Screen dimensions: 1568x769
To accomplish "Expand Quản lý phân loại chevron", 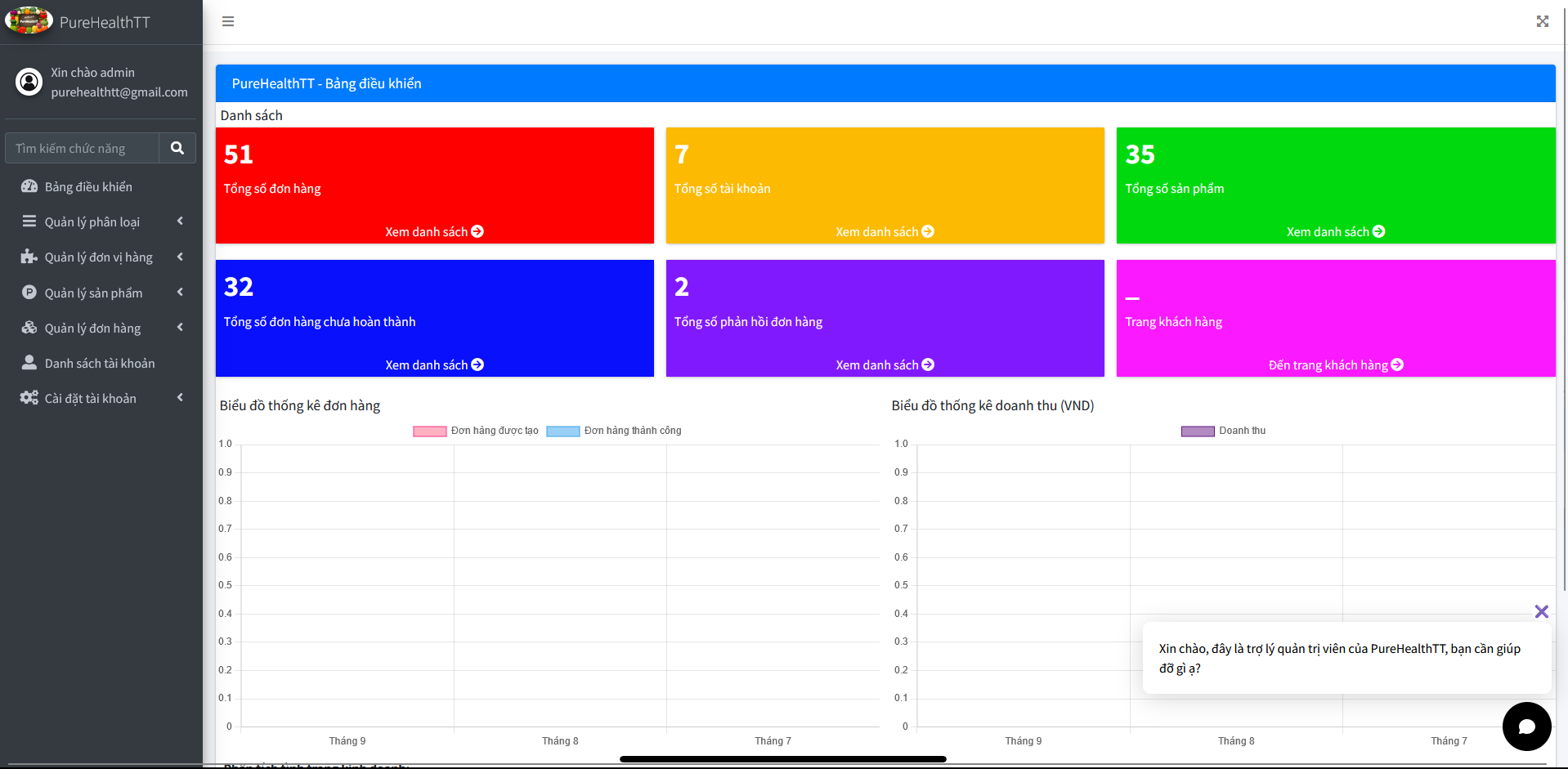I will click(180, 221).
